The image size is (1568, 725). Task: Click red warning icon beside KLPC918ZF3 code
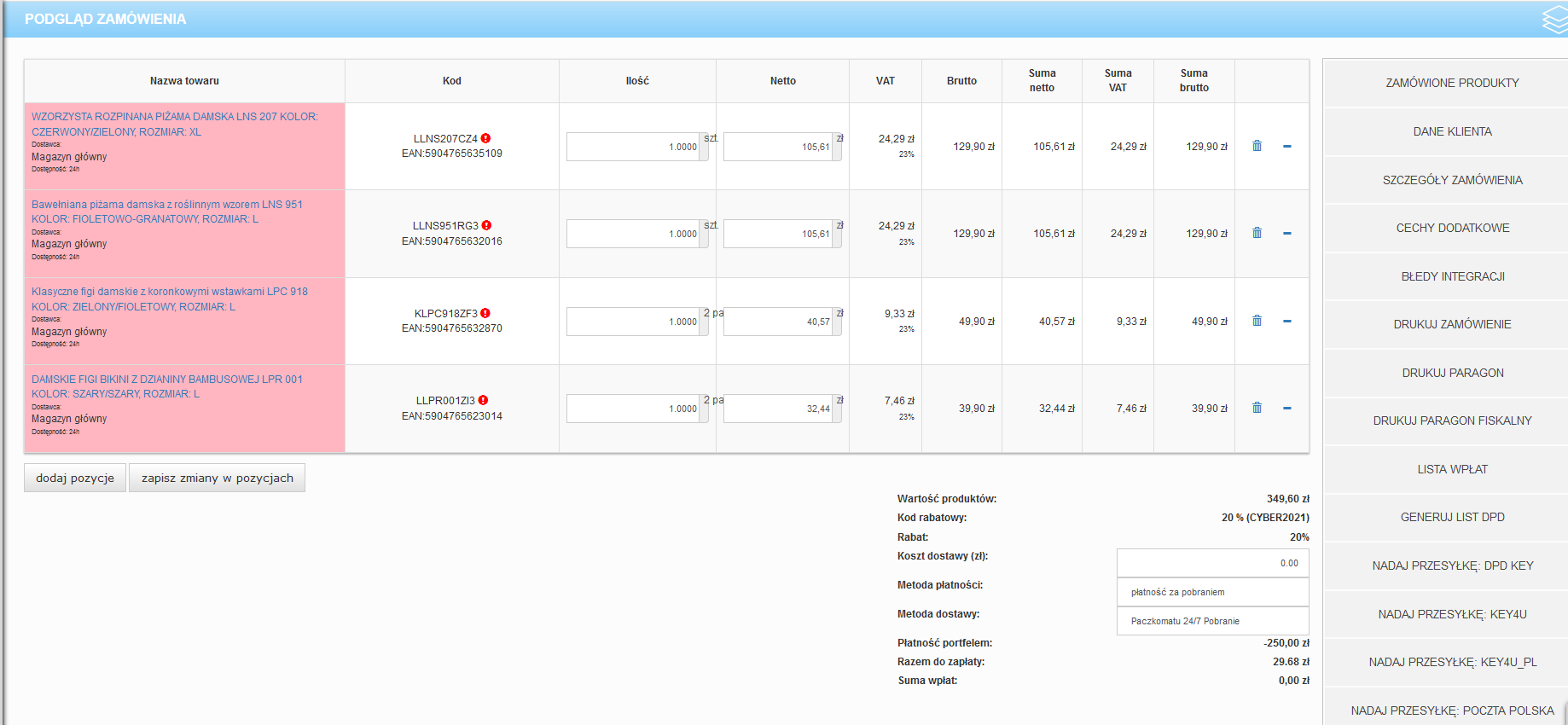pyautogui.click(x=485, y=313)
